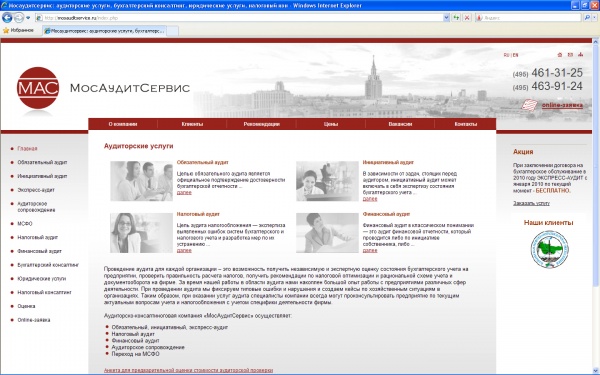600x375 pixels.
Task: Open the Цены menu item
Action: [x=331, y=124]
